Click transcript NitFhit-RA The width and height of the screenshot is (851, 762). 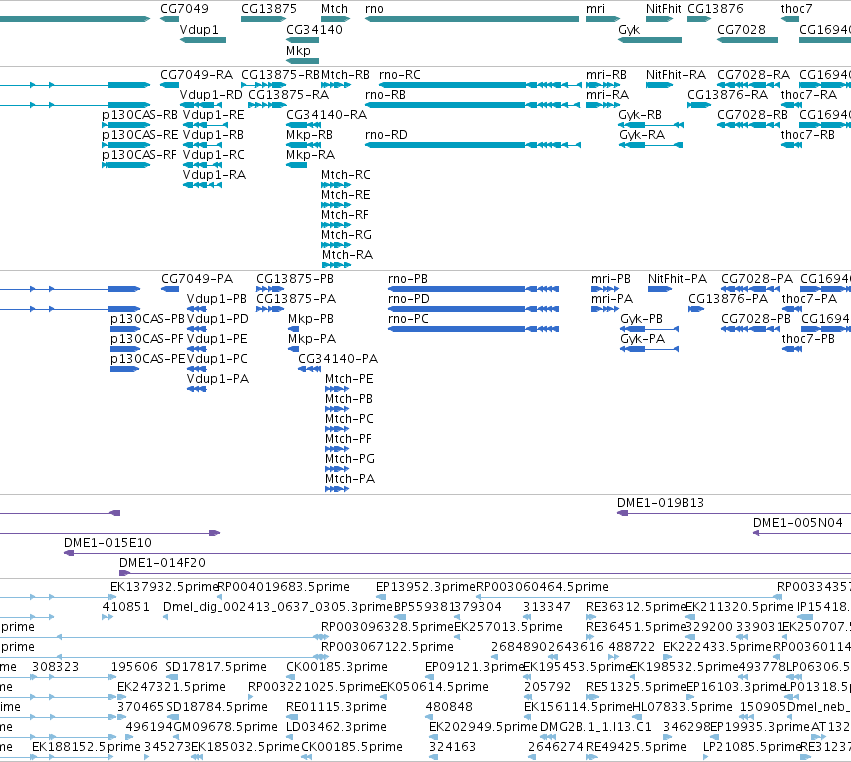point(676,74)
